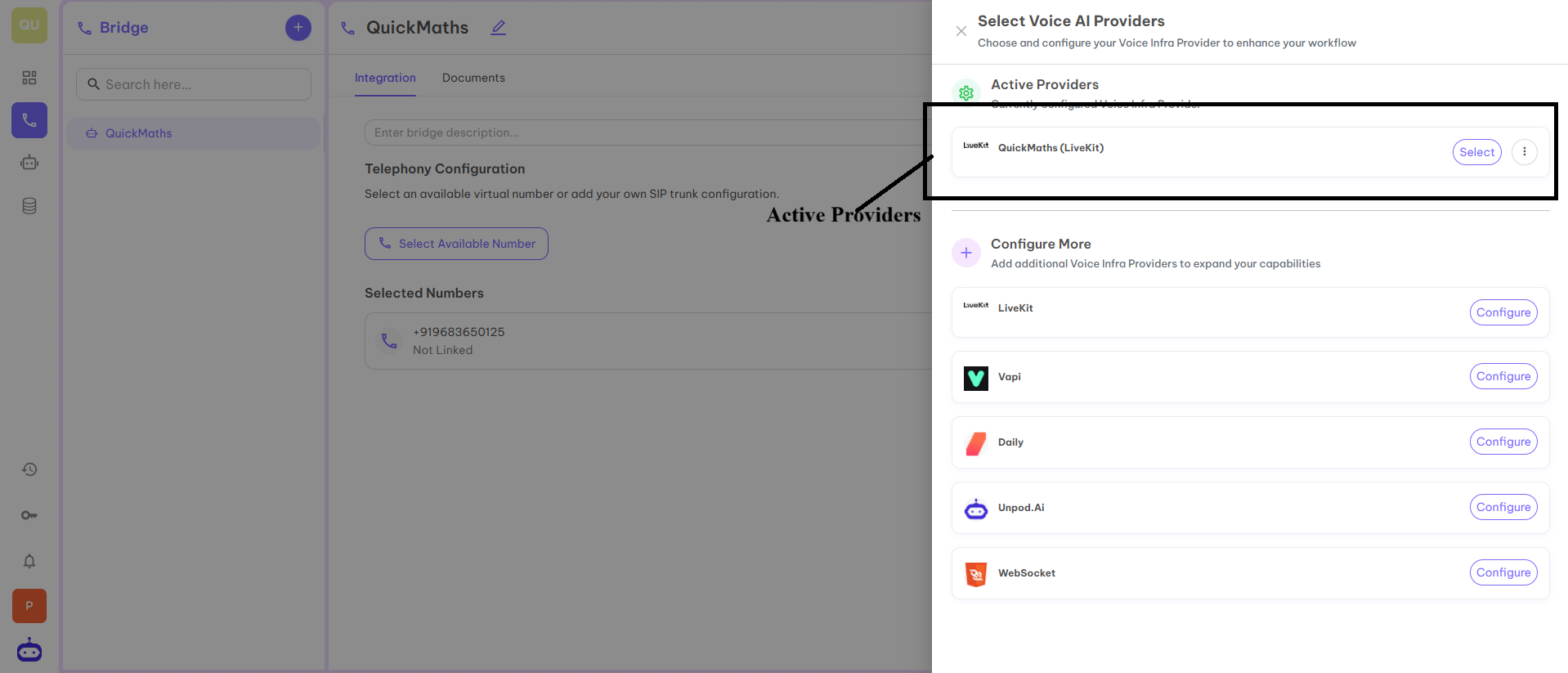Focus the Search here field
This screenshot has height=673, width=1568.
[194, 84]
